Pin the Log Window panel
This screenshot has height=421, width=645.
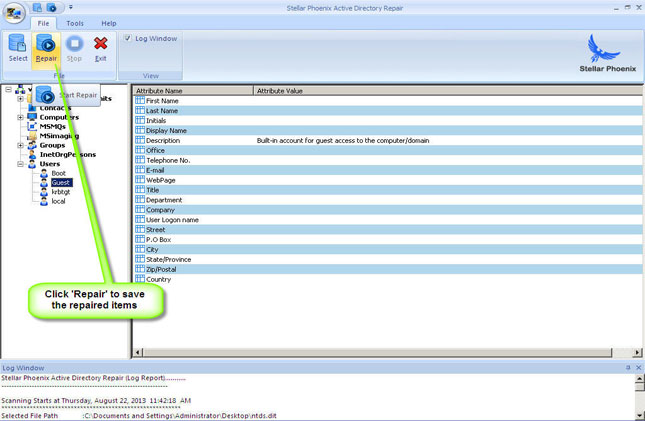point(628,367)
